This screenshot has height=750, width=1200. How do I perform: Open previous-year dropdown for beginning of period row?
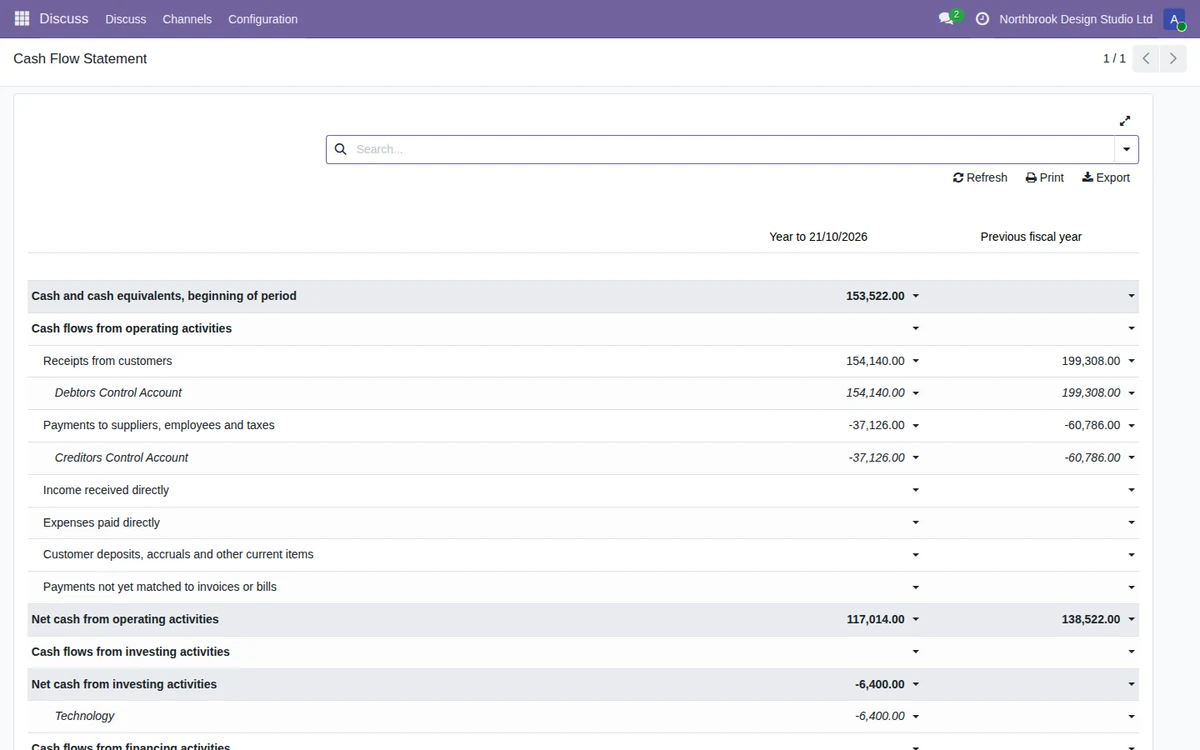click(x=1132, y=297)
